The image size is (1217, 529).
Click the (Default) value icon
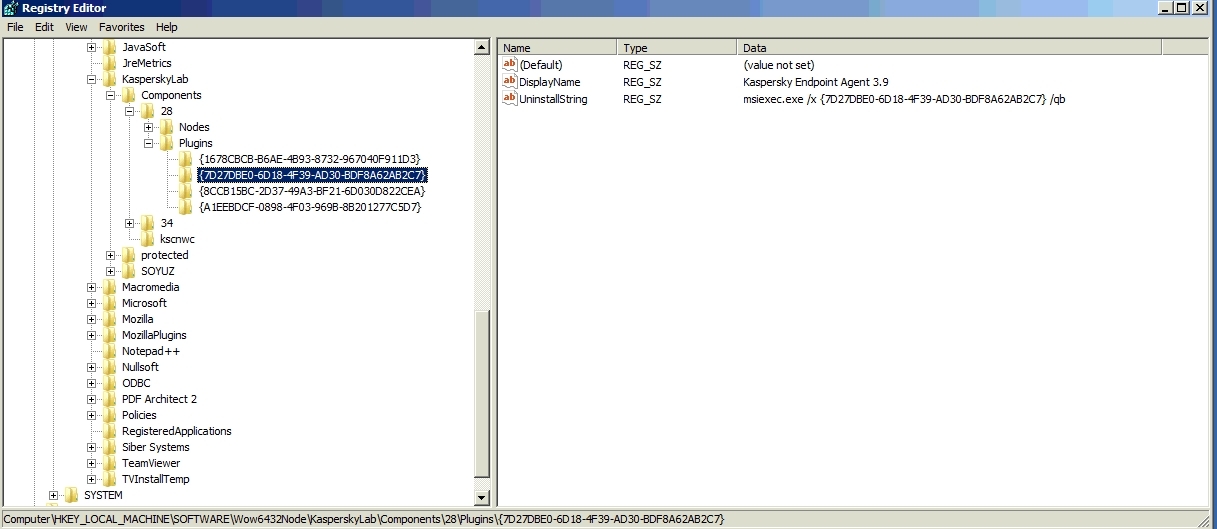pos(509,65)
